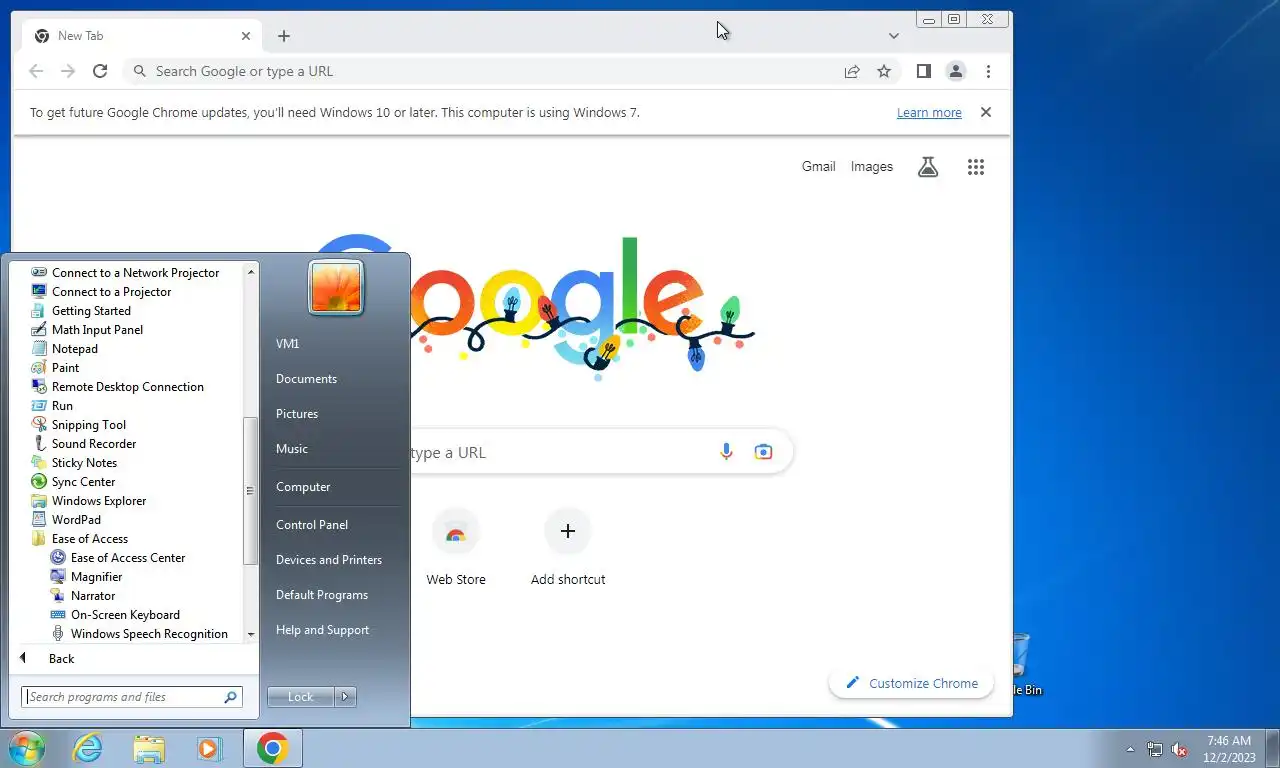Open Documents from Start menu
1280x768 pixels.
click(306, 379)
